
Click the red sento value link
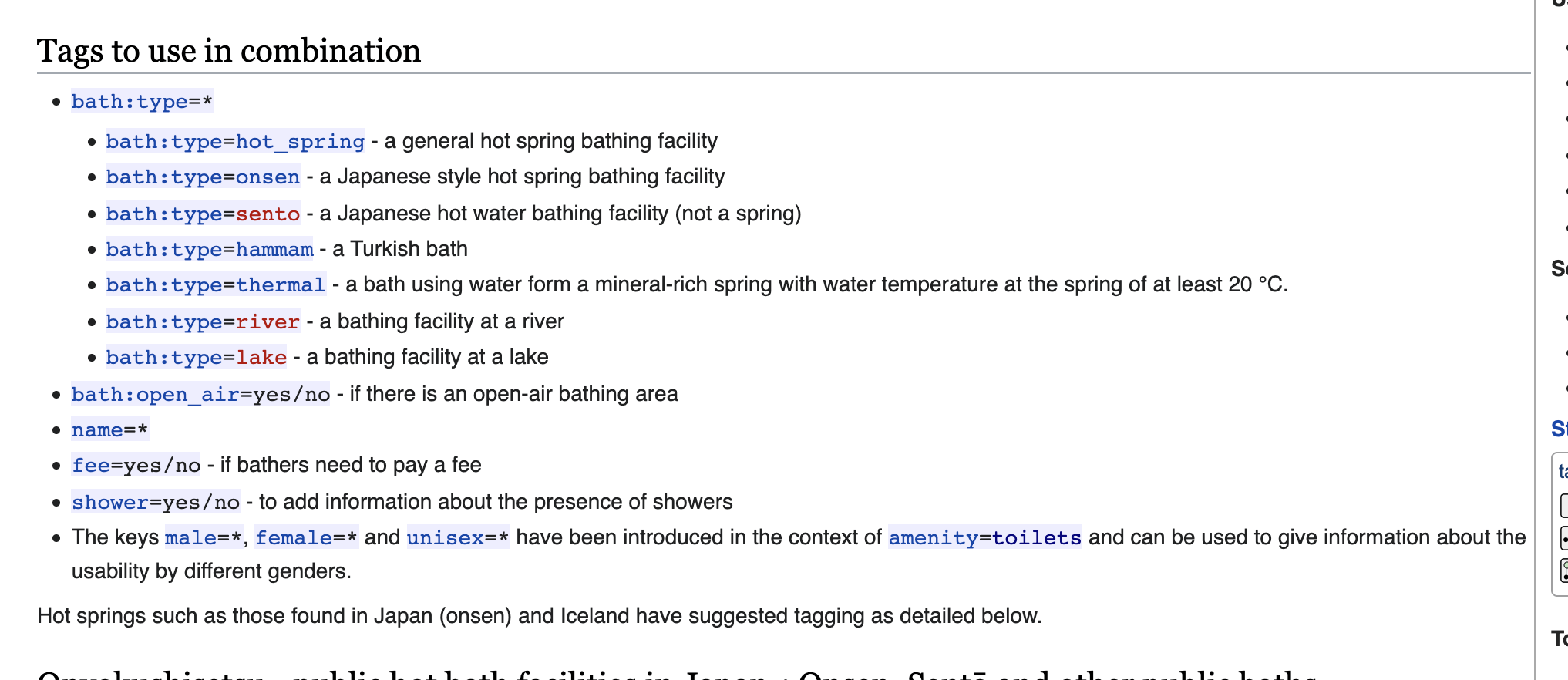(268, 214)
